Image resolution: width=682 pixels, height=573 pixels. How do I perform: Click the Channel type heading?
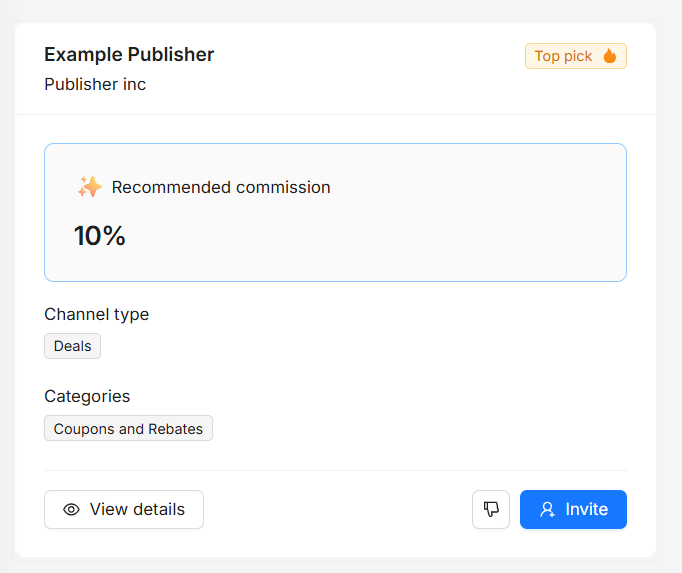click(97, 315)
